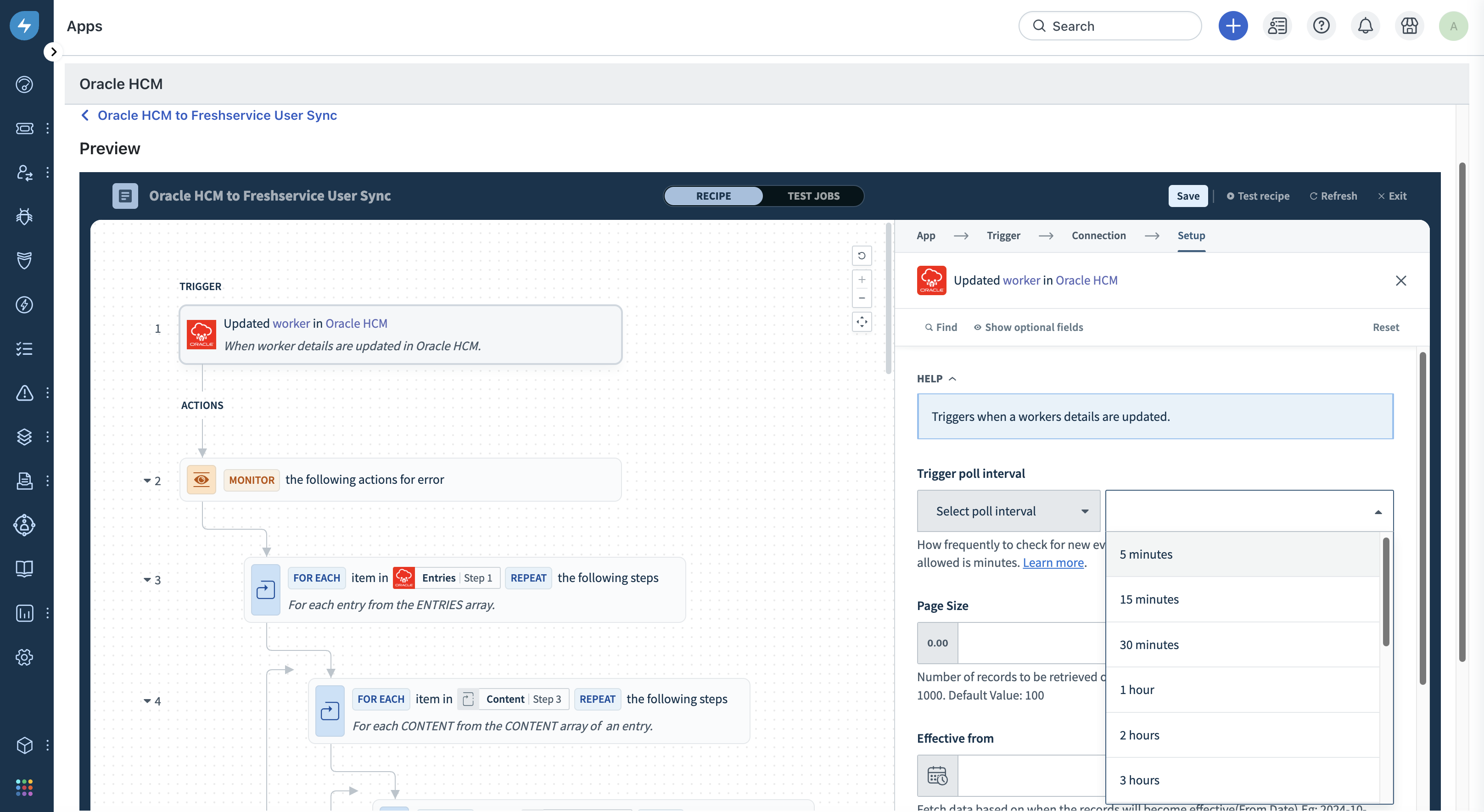
Task: Toggle Show optional fields
Action: [x=1028, y=327]
